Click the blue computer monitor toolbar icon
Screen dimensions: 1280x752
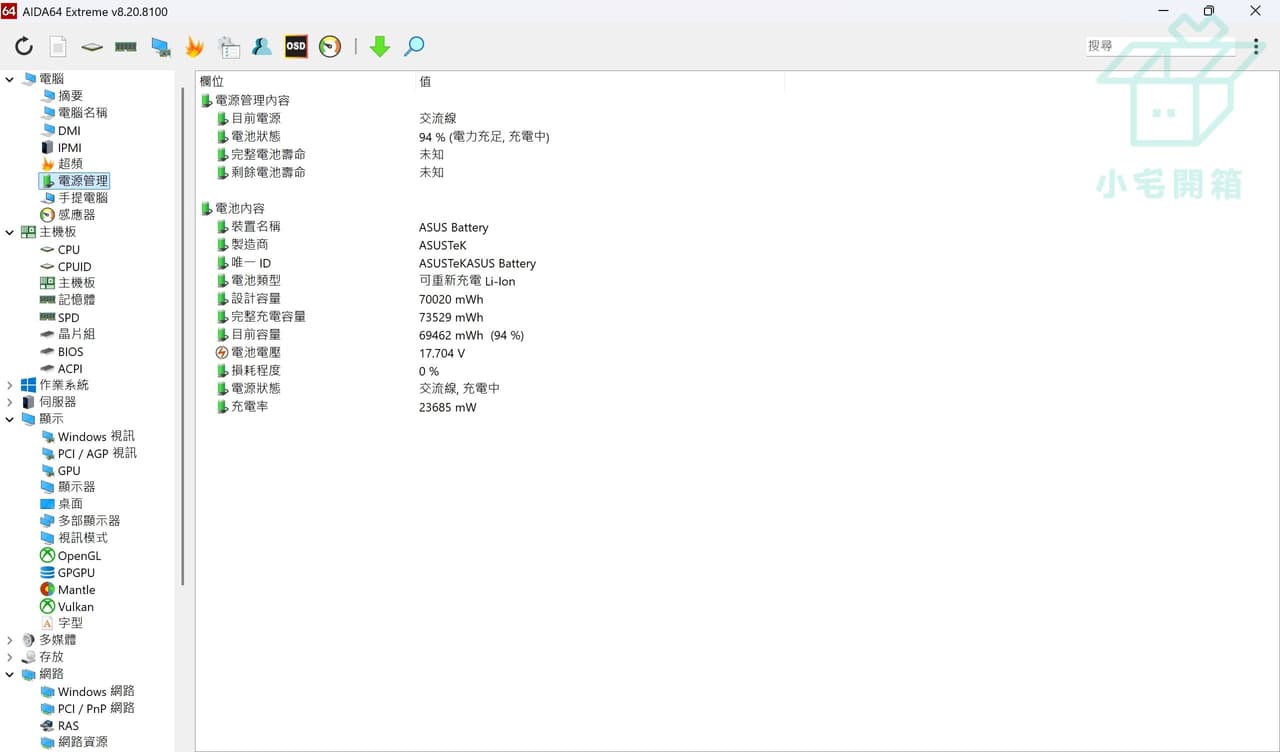160,46
